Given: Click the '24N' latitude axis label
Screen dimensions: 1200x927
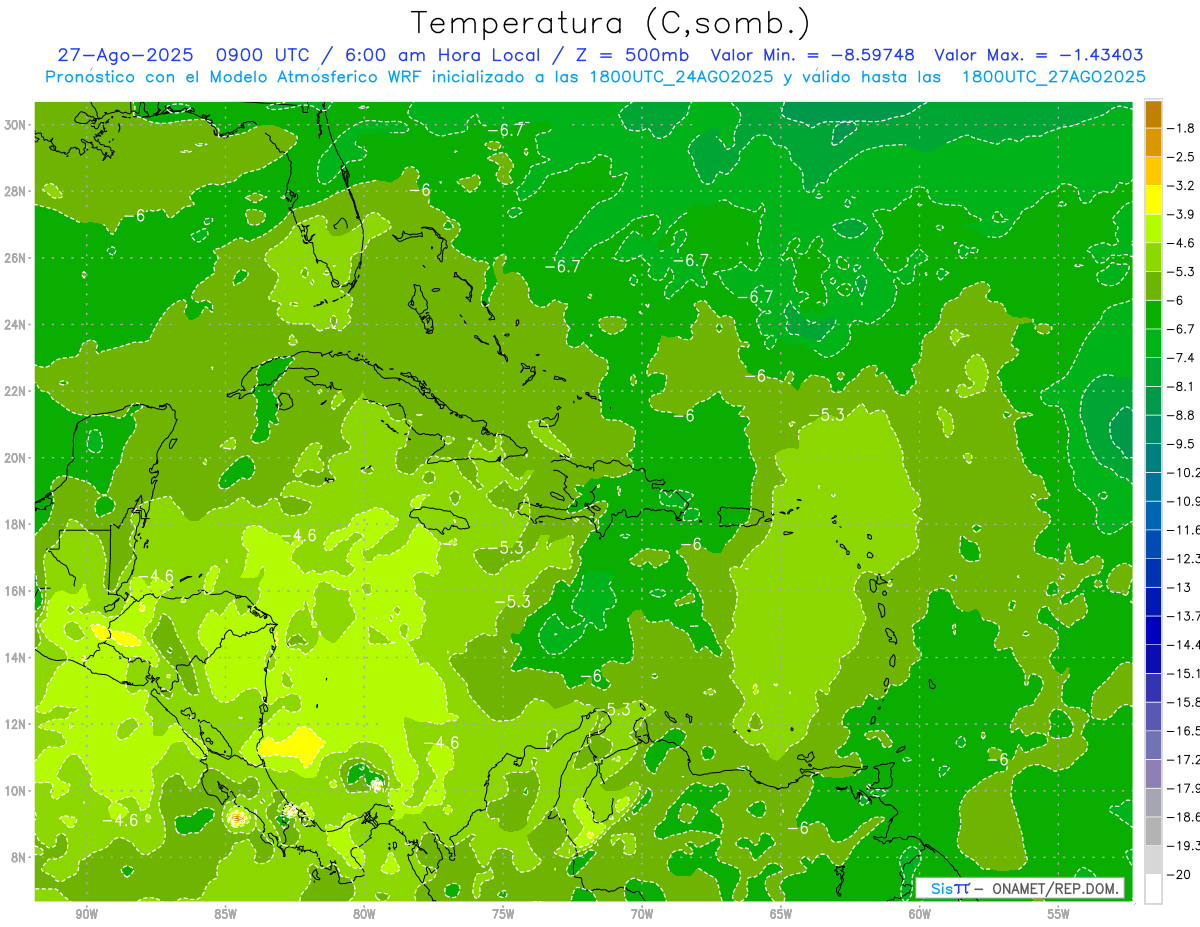Looking at the screenshot, I should coord(16,324).
